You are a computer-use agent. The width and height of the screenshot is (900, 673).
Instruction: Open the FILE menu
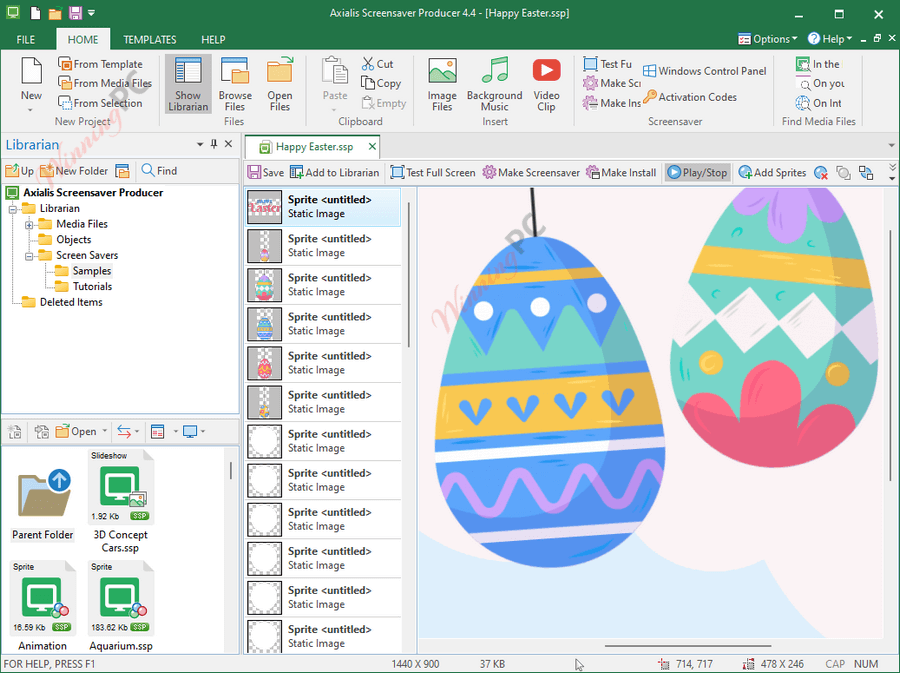(26, 40)
